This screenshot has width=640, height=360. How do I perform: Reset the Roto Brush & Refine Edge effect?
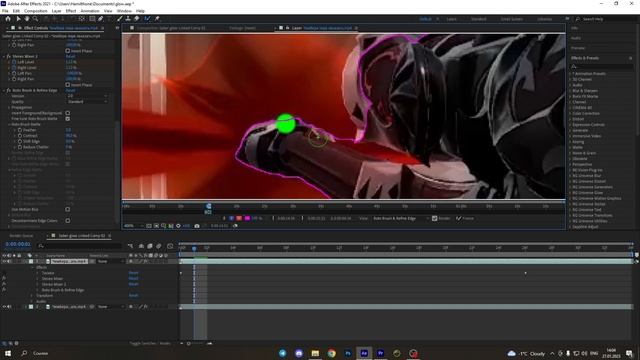point(71,90)
